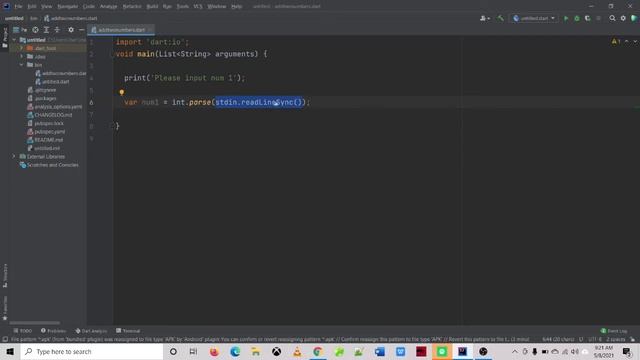This screenshot has height=360, width=640.
Task: Open the Terminal tool window
Action: click(128, 331)
